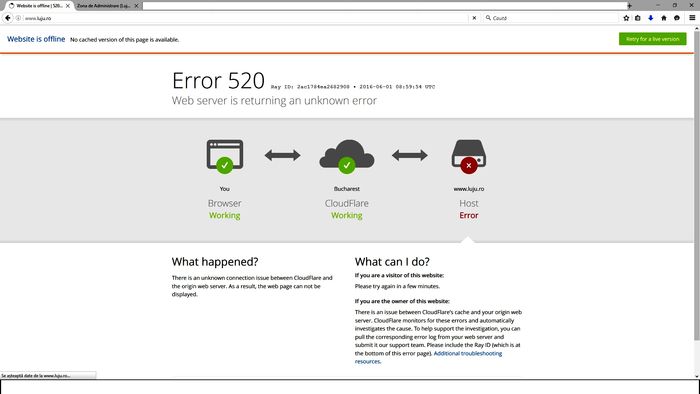Click 'Working' status under CloudFlare
Image resolution: width=700 pixels, height=394 pixels.
click(347, 215)
